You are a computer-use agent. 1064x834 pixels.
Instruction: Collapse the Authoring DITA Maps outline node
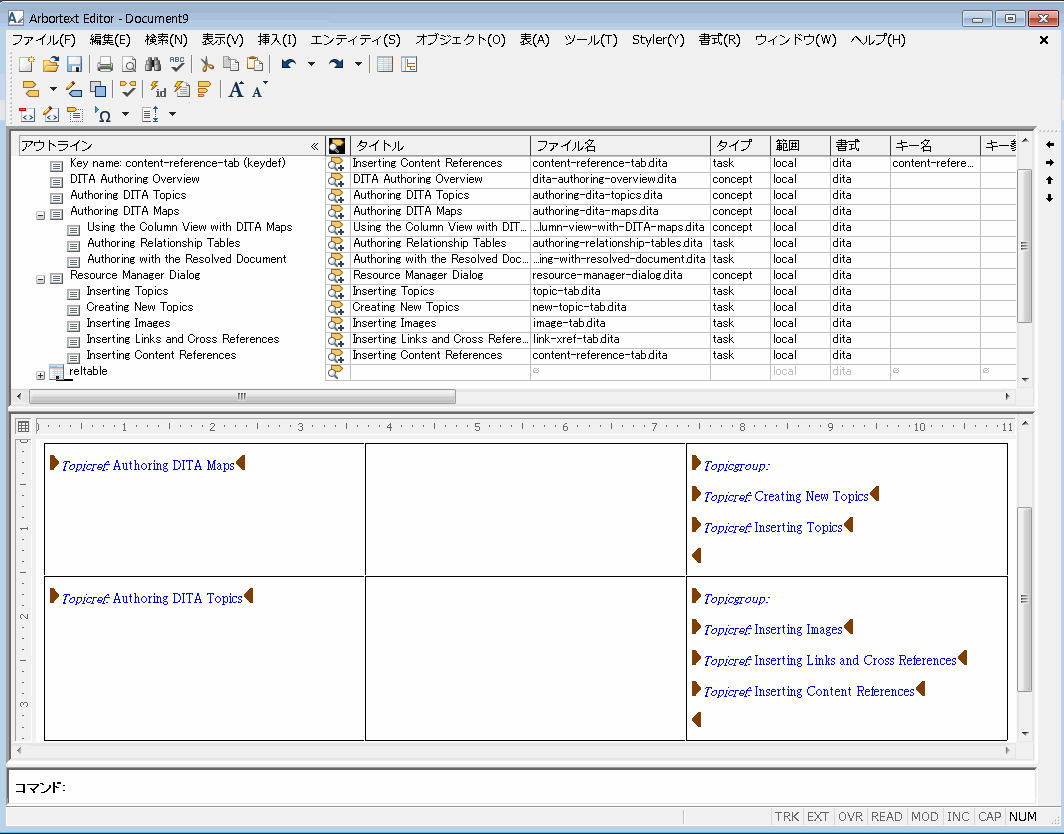click(x=40, y=214)
